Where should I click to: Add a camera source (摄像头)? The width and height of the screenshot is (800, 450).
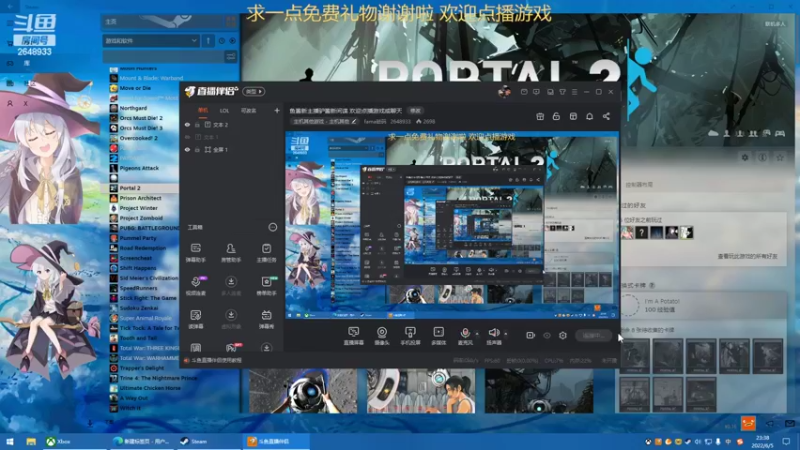pos(382,336)
